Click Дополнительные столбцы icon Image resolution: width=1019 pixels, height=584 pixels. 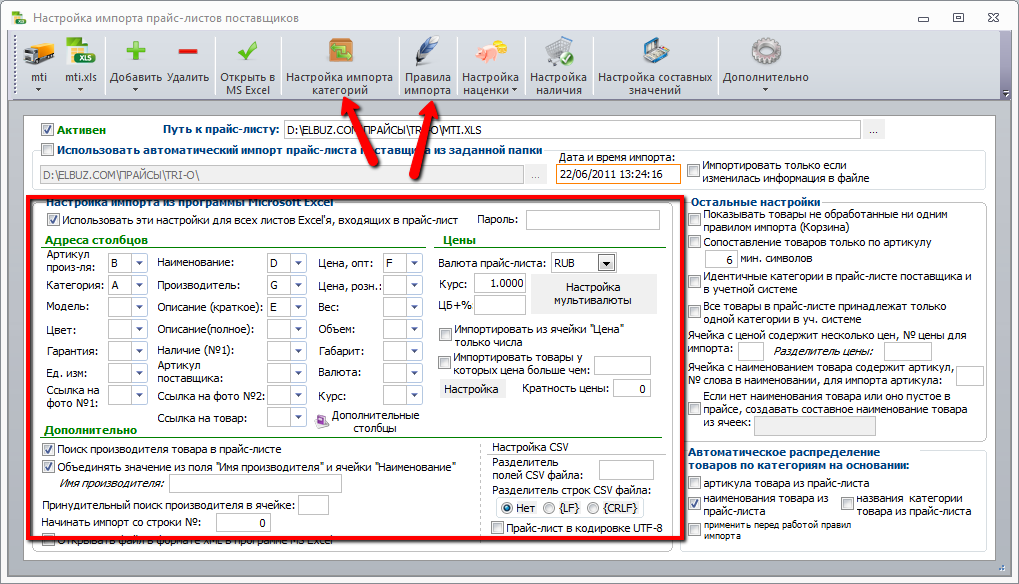(x=322, y=422)
